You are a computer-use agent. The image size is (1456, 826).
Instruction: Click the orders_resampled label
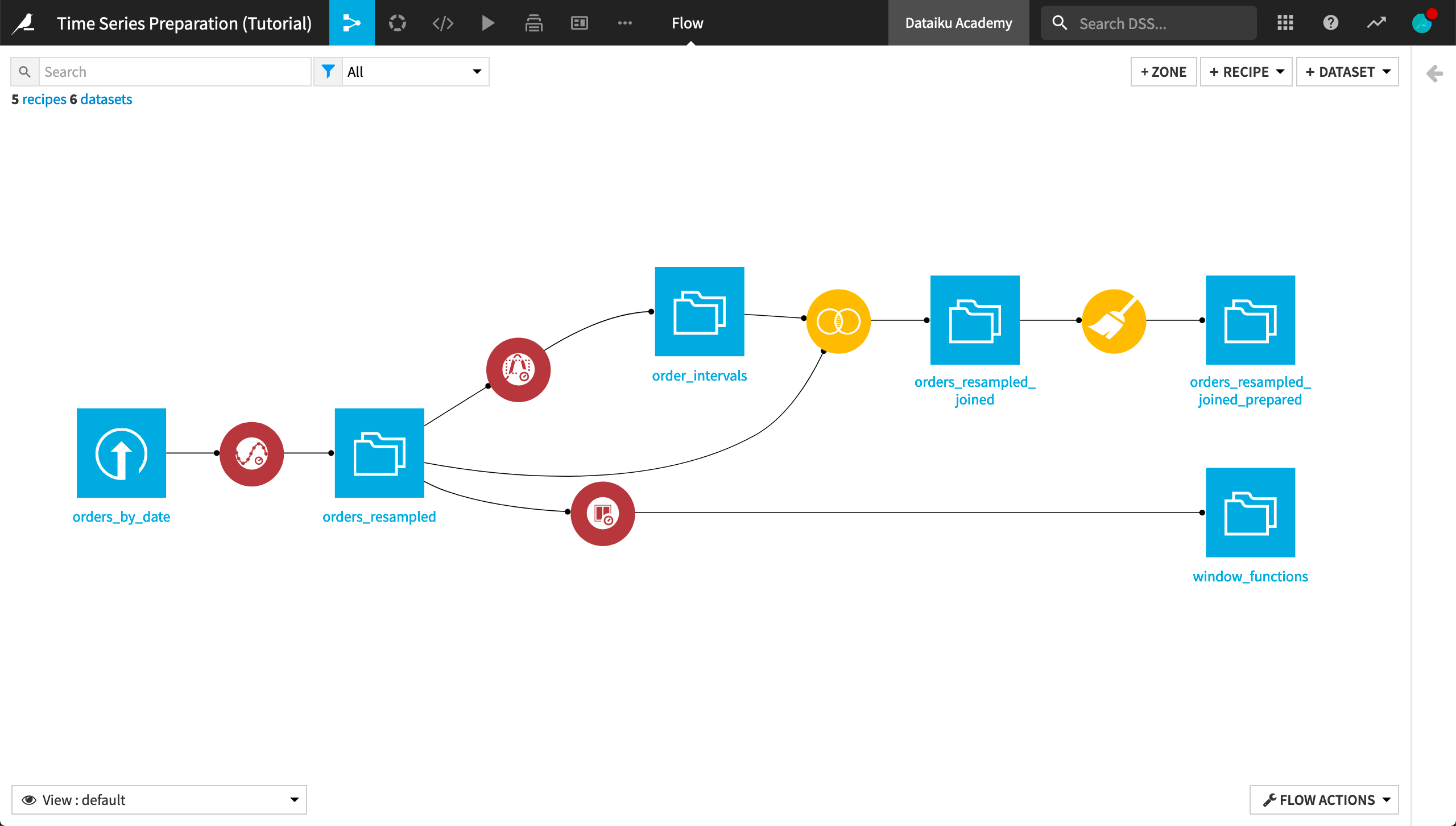tap(379, 517)
